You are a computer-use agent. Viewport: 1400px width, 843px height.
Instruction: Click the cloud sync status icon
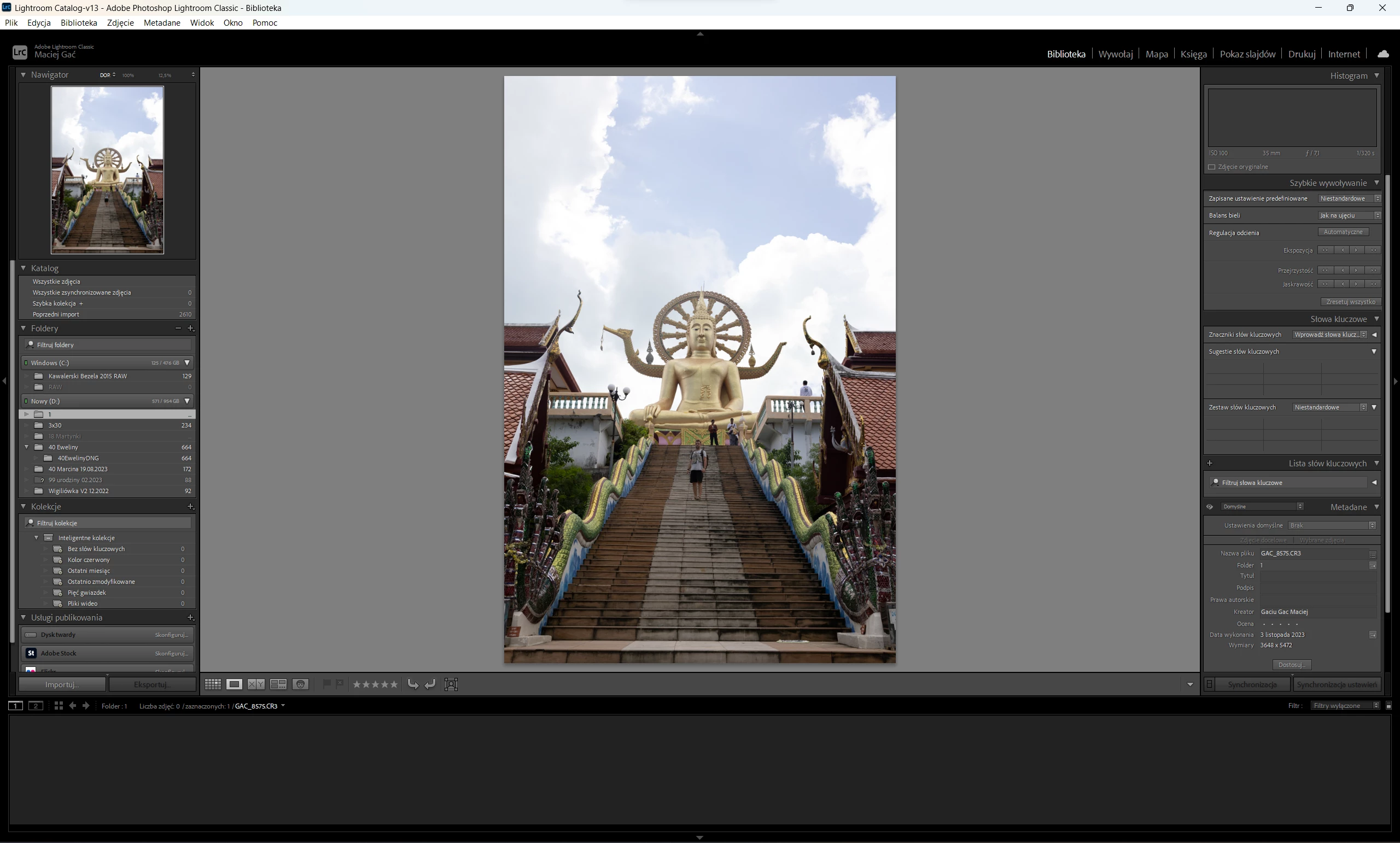pyautogui.click(x=1383, y=54)
